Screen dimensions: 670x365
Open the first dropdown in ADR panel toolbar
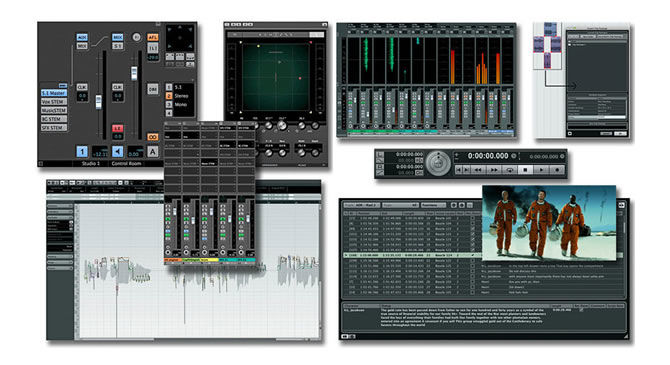click(x=361, y=205)
